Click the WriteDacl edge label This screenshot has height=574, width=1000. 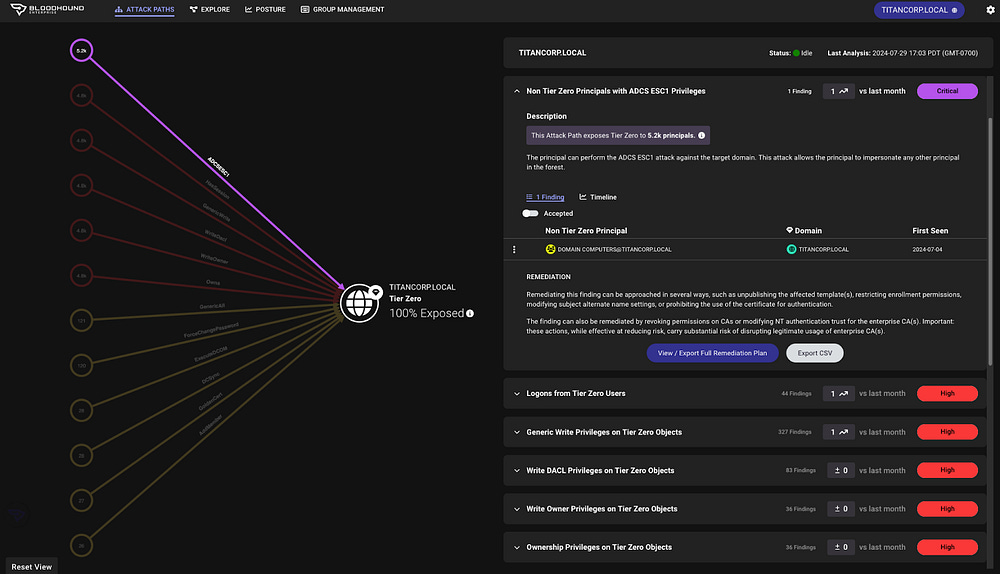click(216, 235)
